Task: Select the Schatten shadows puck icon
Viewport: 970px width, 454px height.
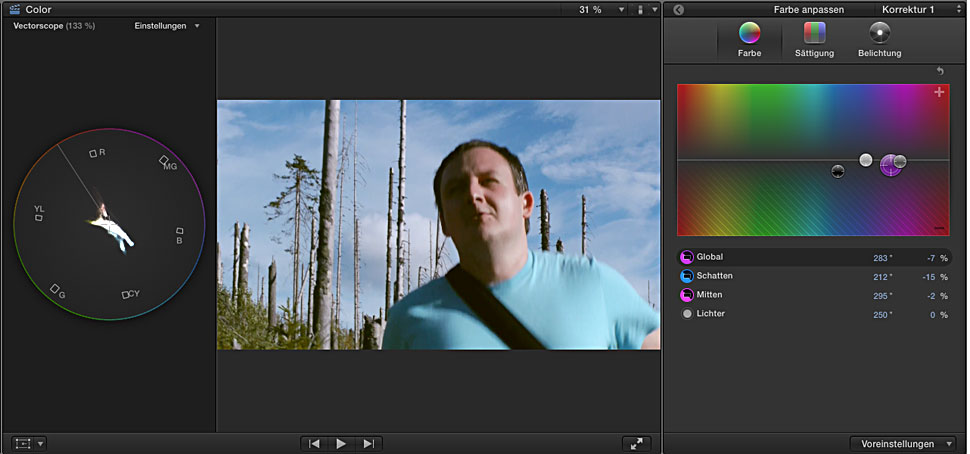Action: click(686, 276)
